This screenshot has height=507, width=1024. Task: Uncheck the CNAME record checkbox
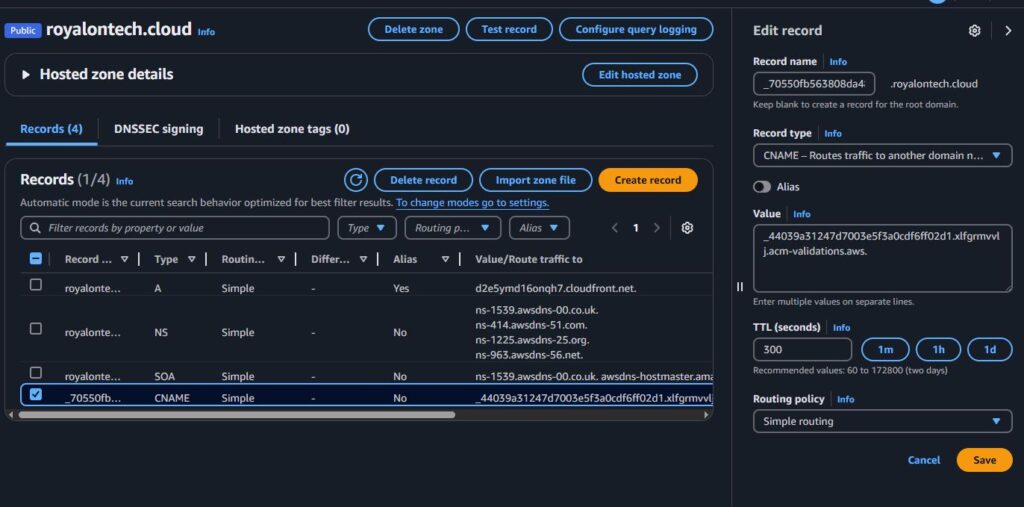point(36,394)
